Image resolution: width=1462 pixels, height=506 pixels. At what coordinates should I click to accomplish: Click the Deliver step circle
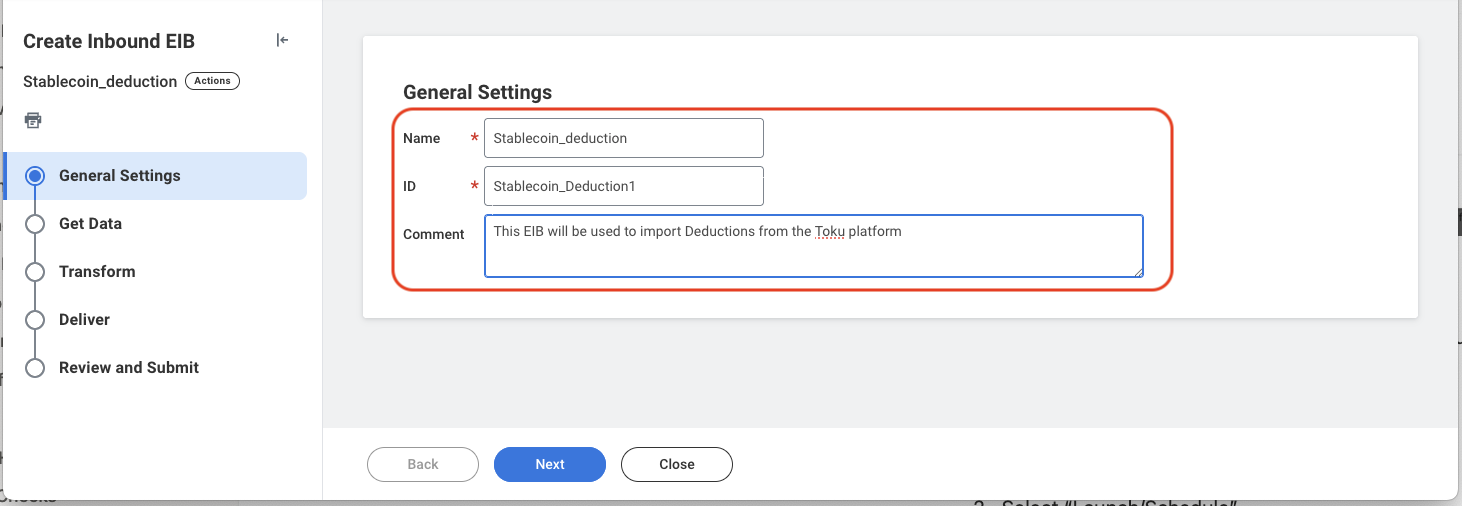point(35,320)
